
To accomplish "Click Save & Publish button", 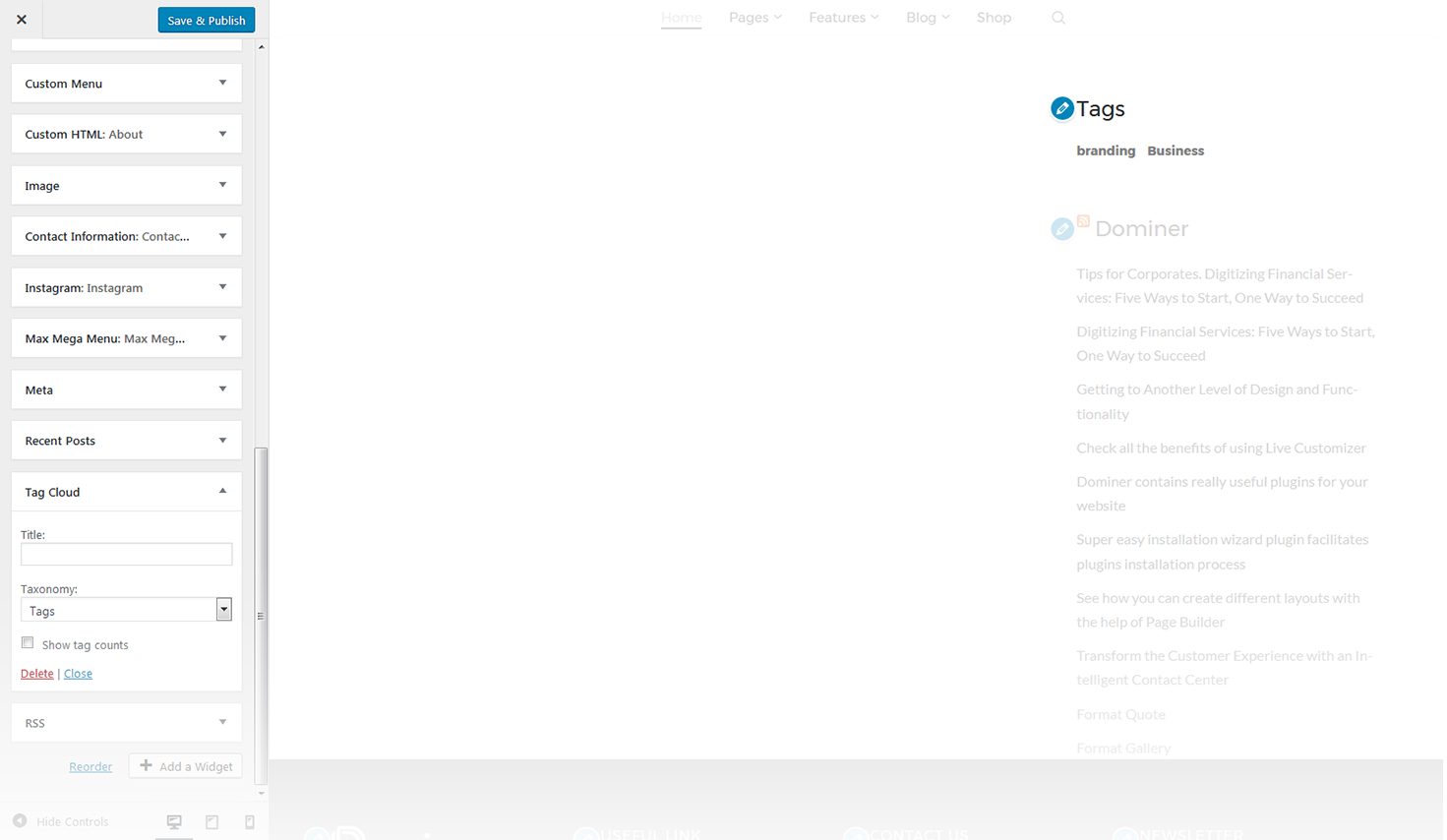I will tap(207, 21).
